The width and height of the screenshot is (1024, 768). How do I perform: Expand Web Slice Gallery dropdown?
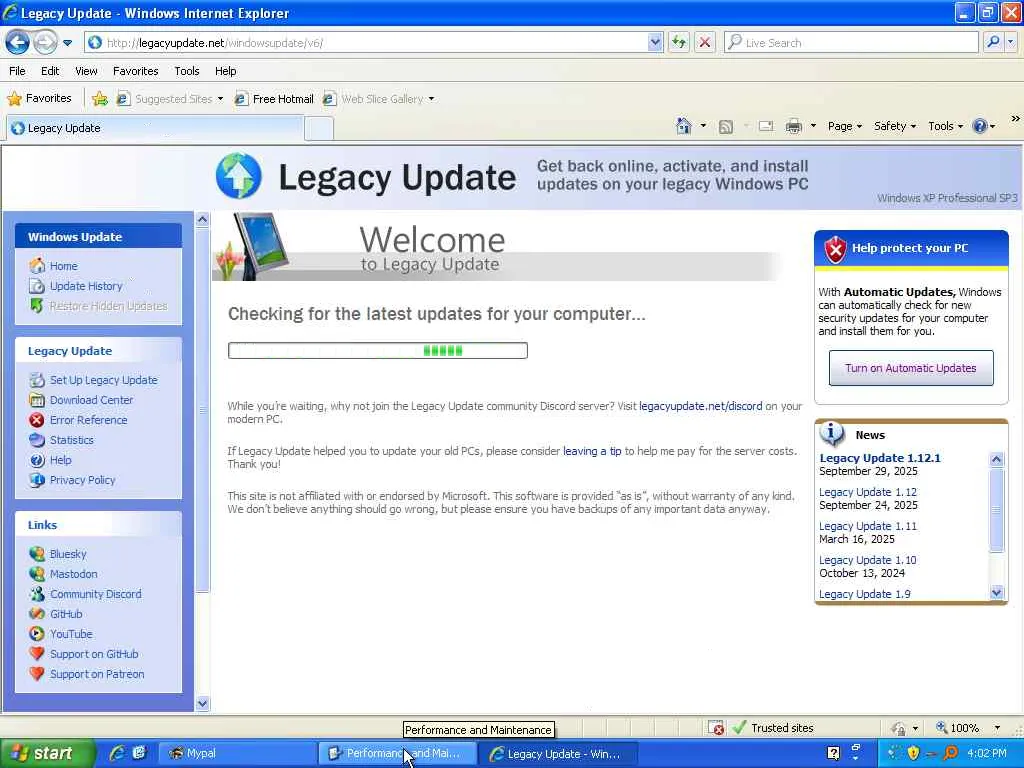431,99
